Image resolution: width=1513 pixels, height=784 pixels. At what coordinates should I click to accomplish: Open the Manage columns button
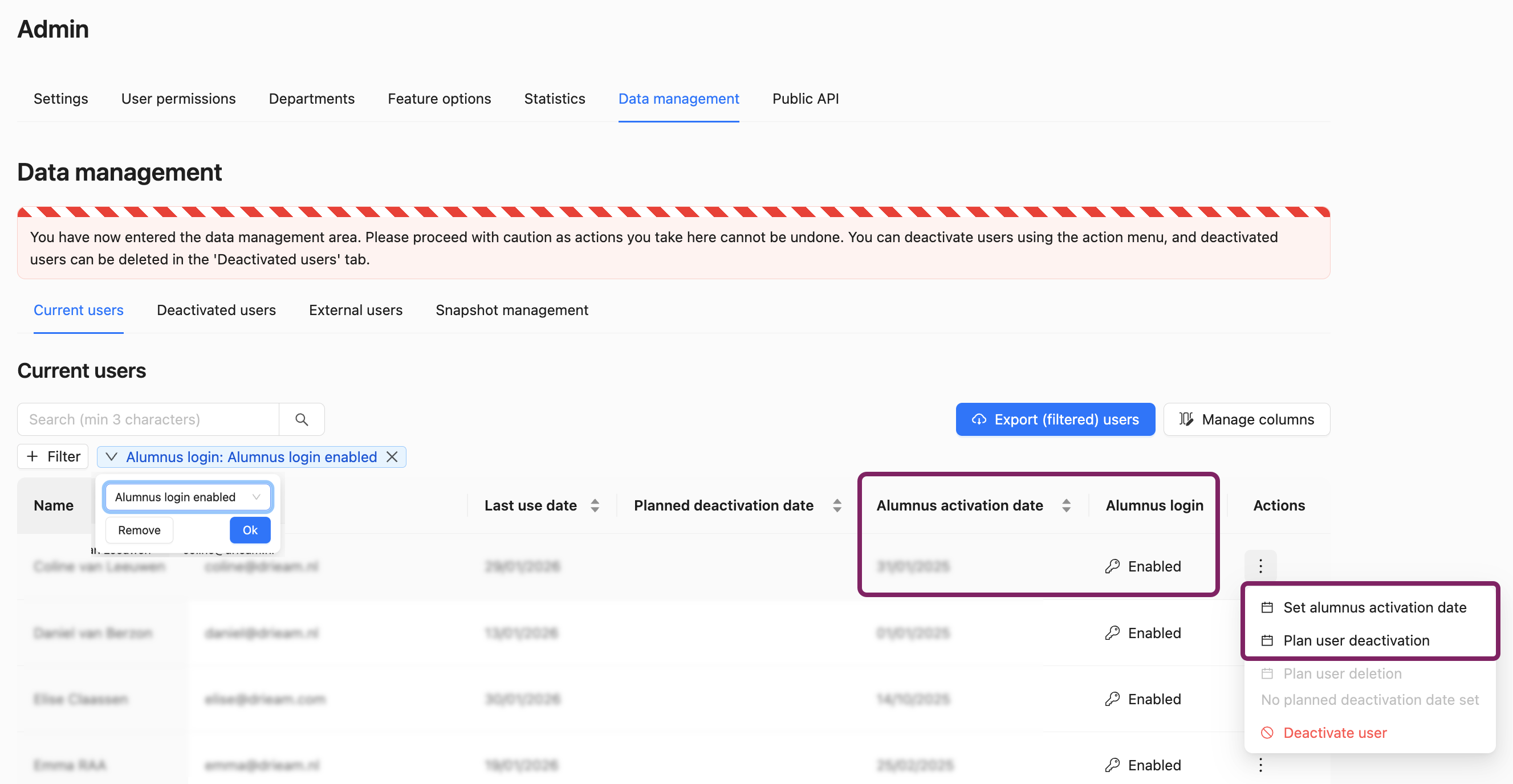(1246, 419)
